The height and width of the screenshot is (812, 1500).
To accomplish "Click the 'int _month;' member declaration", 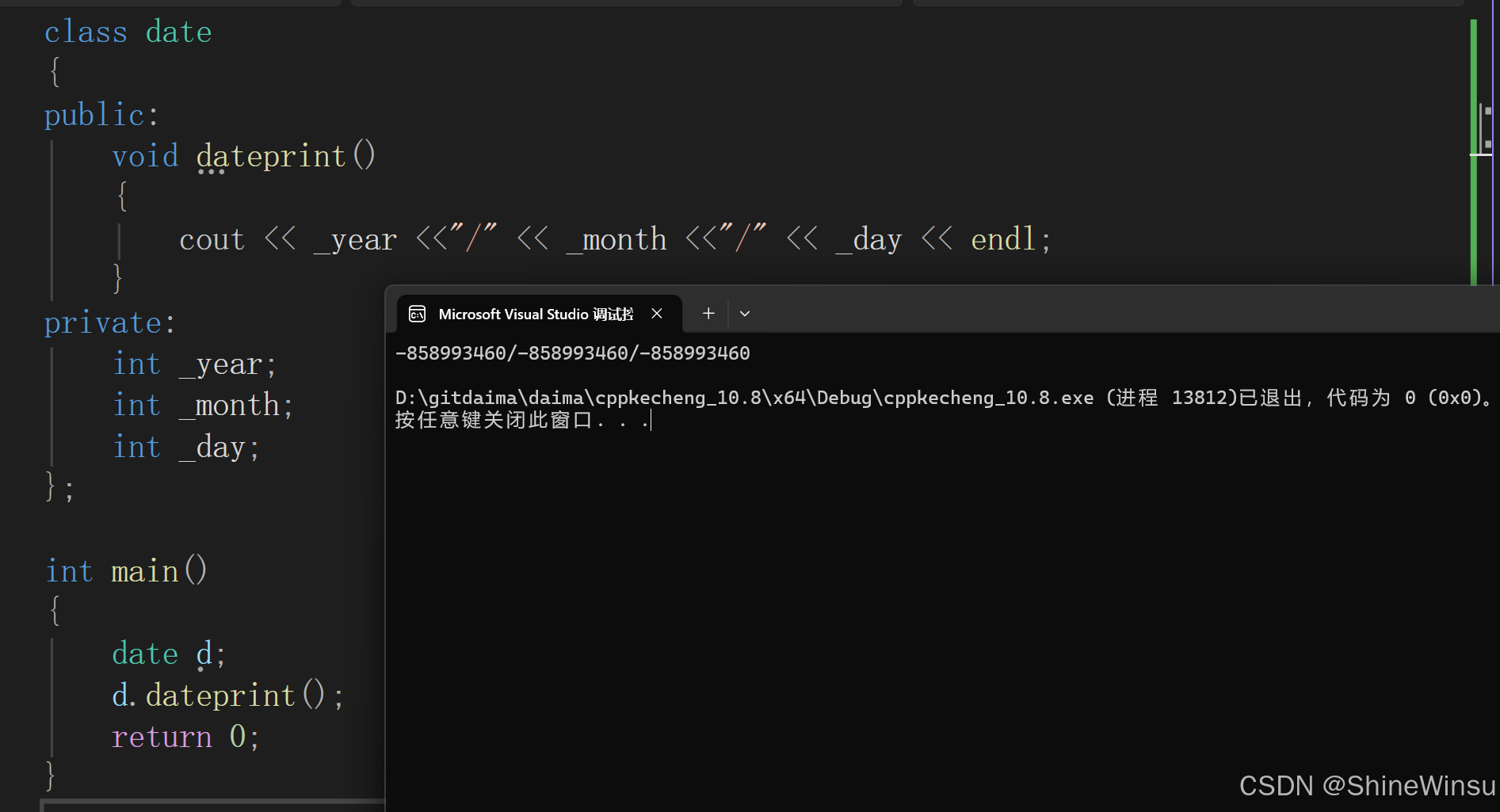I will tap(203, 406).
